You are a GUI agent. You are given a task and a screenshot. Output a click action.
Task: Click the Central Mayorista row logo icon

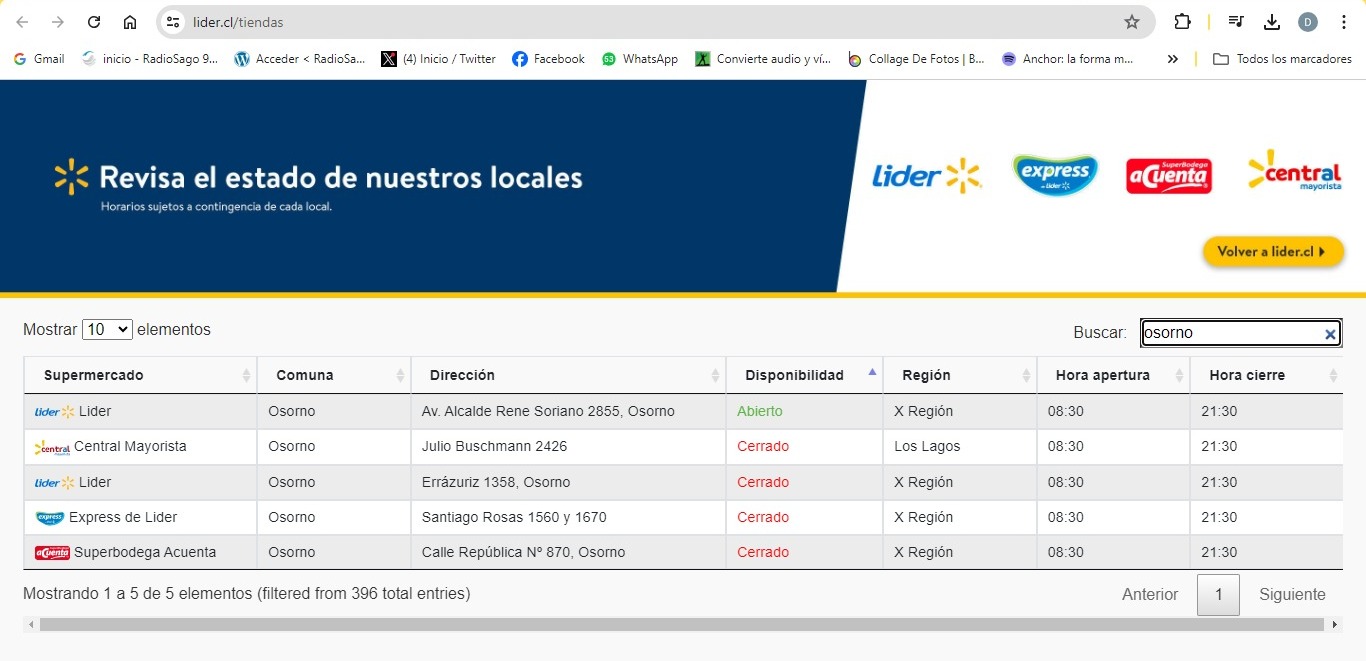point(52,447)
